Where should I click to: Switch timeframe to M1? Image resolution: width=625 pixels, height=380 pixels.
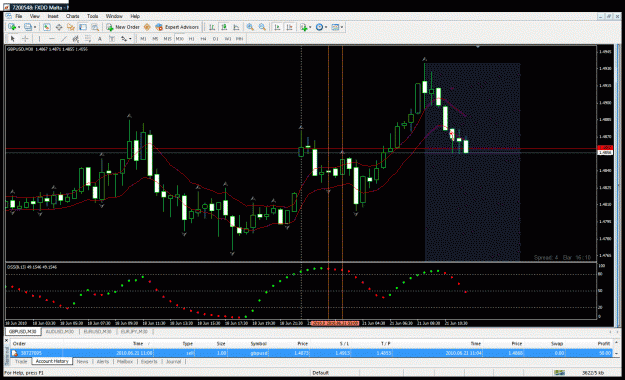point(143,39)
